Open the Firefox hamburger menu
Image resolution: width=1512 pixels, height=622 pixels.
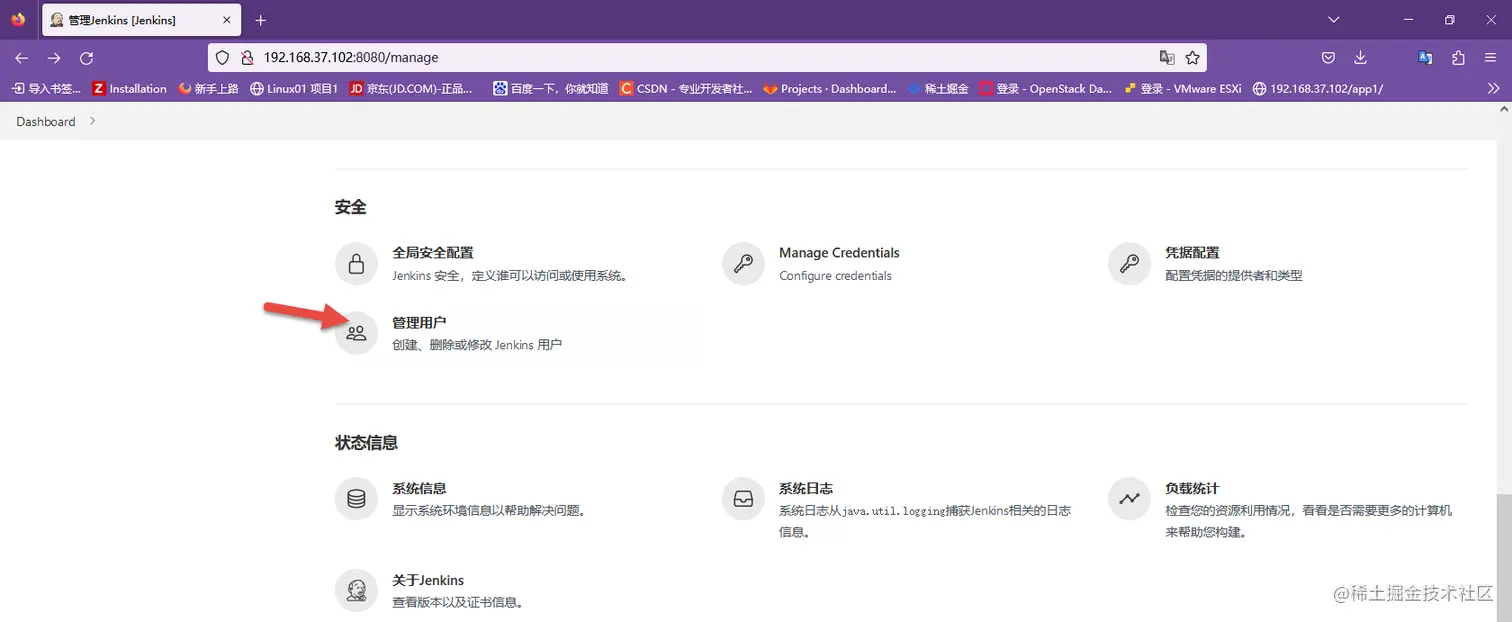coord(1490,58)
